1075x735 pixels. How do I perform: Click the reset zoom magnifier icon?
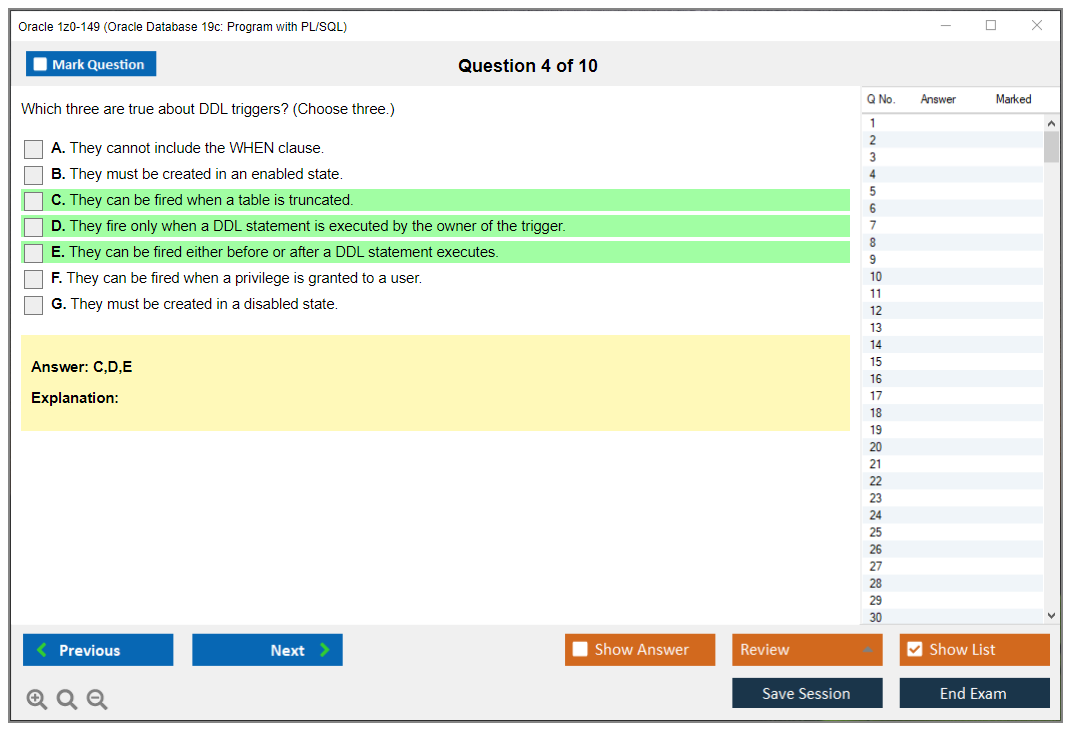67,700
